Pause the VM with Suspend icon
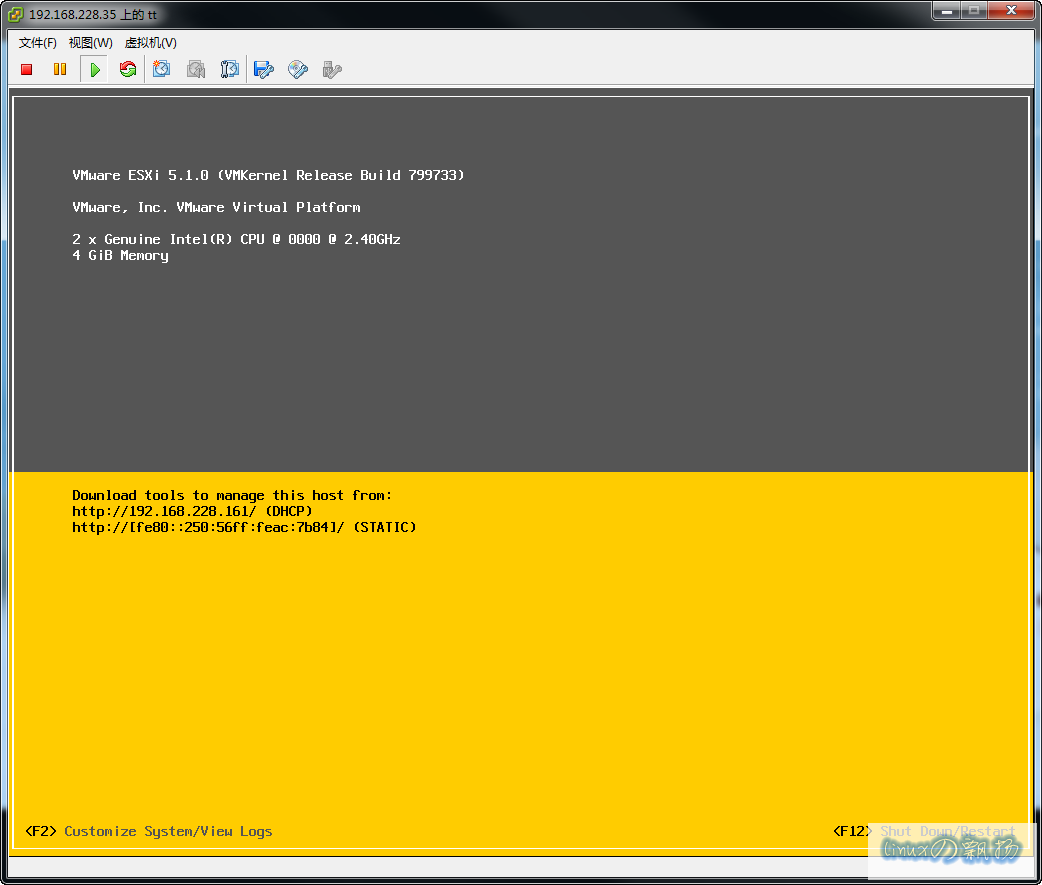Viewport: 1042px width, 885px height. point(60,69)
